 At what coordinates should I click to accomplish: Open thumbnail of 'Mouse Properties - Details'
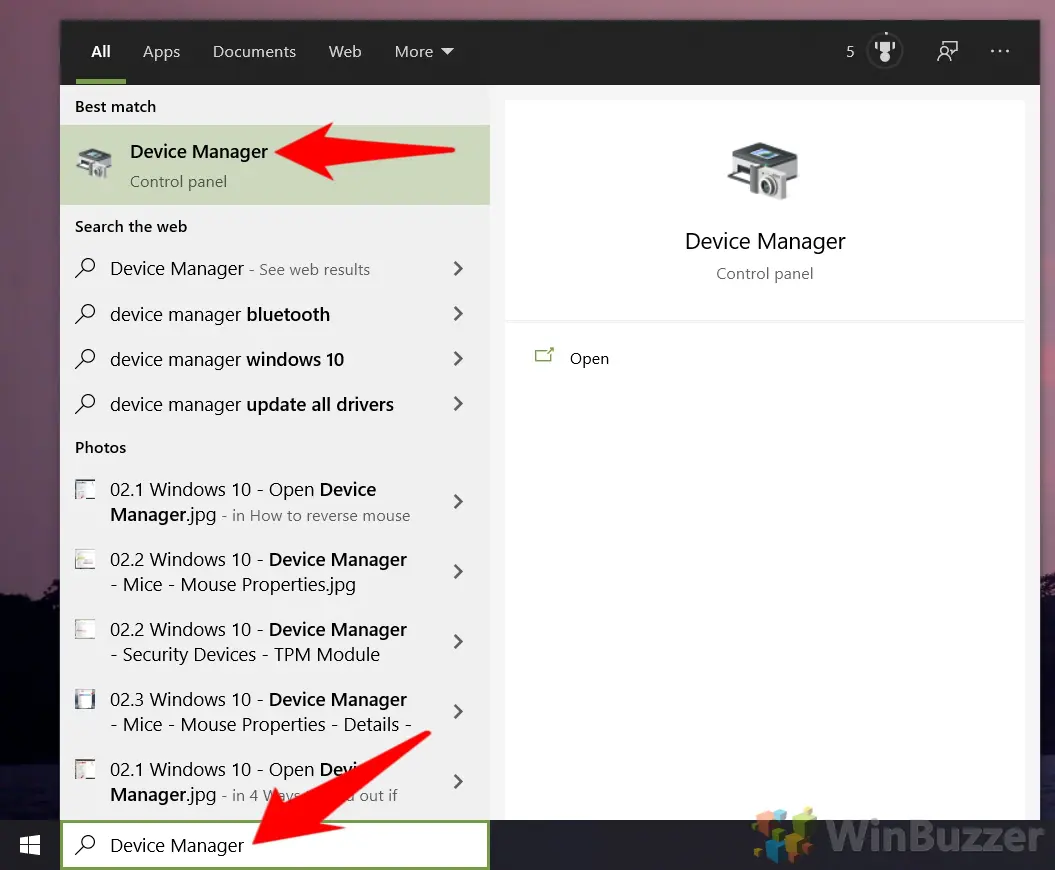point(85,699)
